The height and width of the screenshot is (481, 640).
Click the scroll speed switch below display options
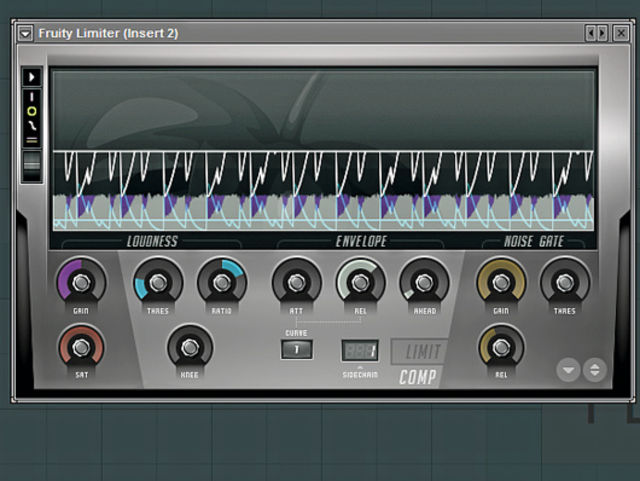[32, 166]
